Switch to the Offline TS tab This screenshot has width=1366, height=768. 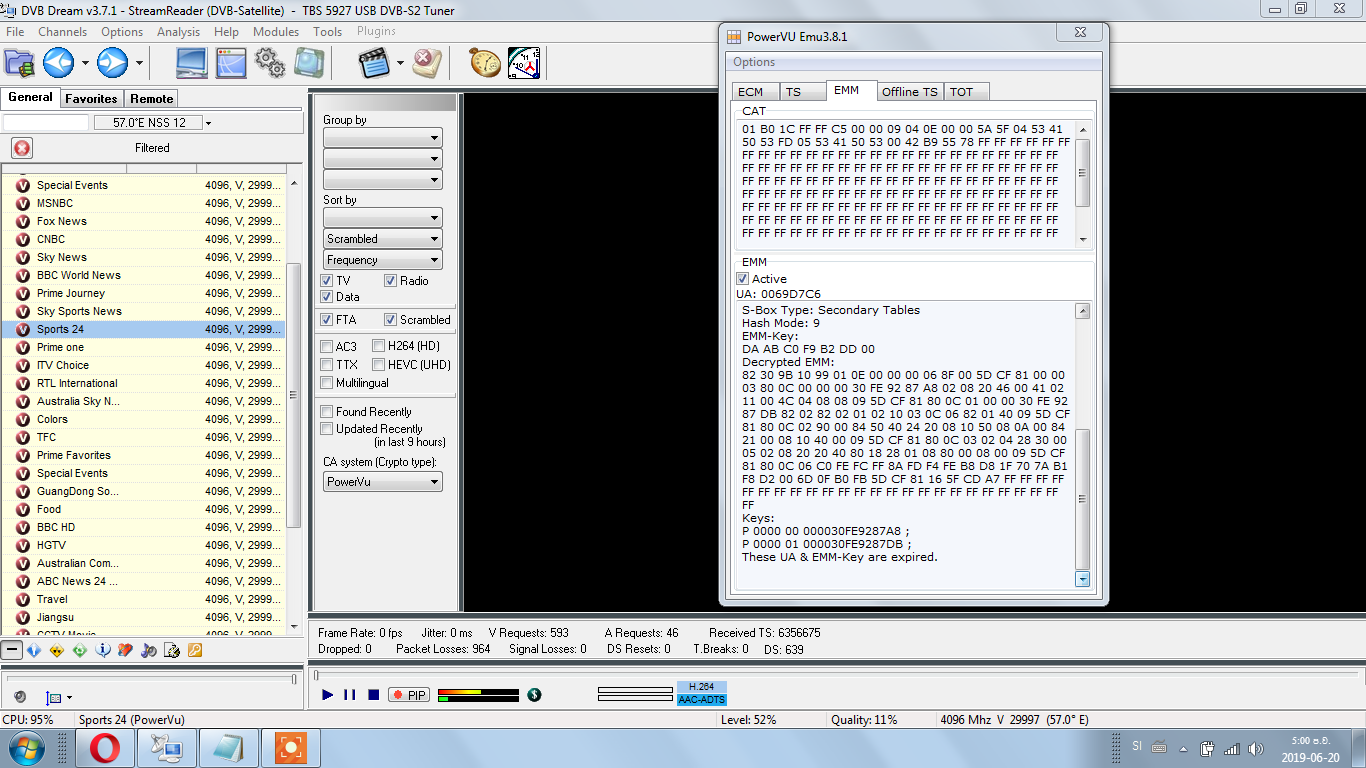coord(909,92)
